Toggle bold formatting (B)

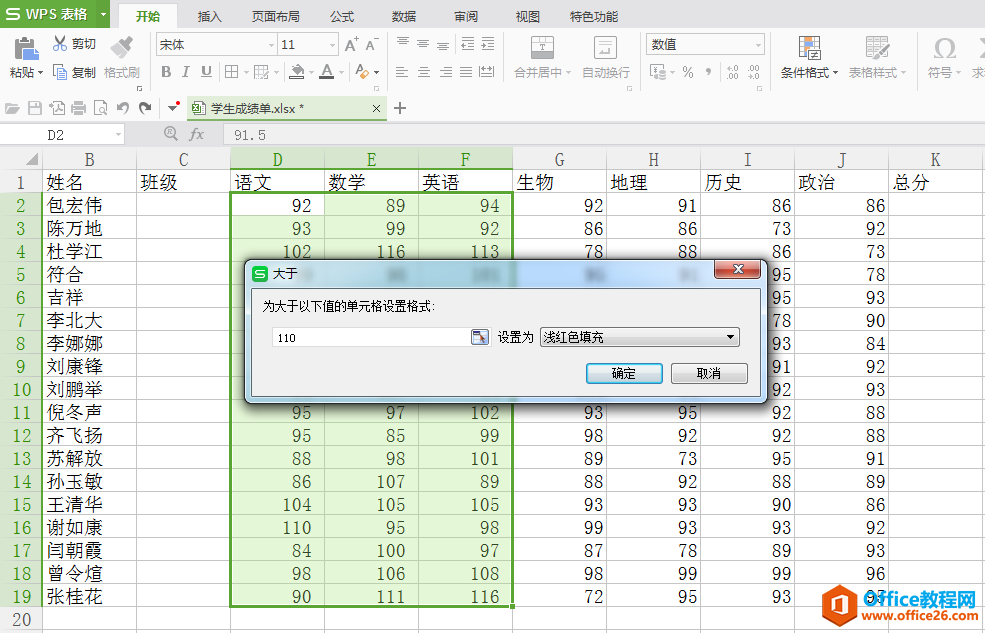tap(166, 72)
